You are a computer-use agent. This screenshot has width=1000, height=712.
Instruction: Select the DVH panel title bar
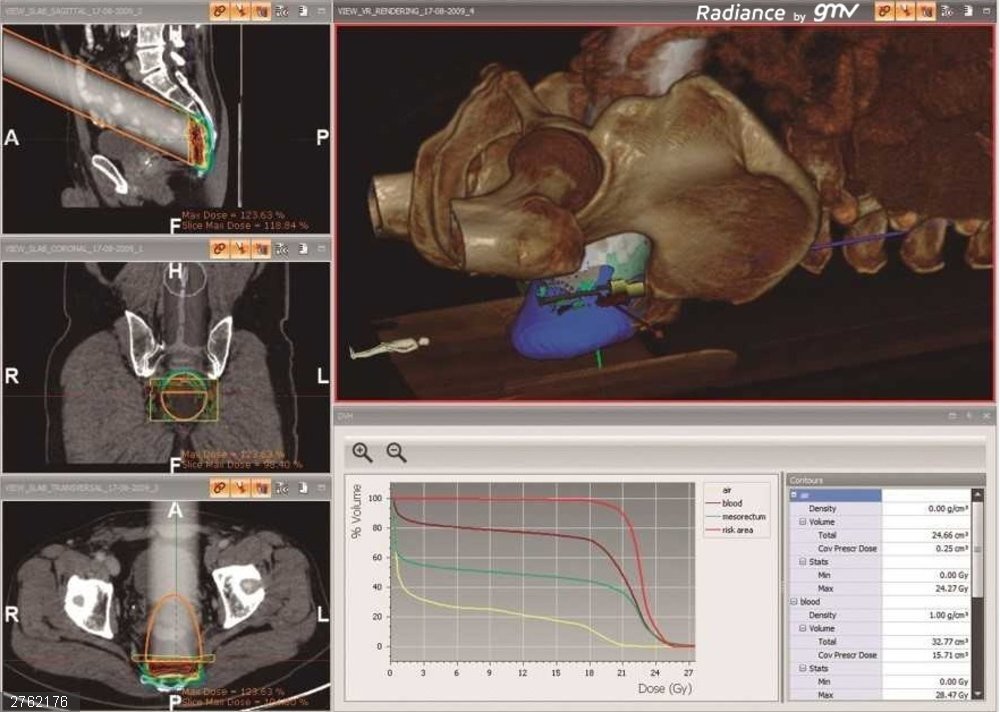pos(500,414)
